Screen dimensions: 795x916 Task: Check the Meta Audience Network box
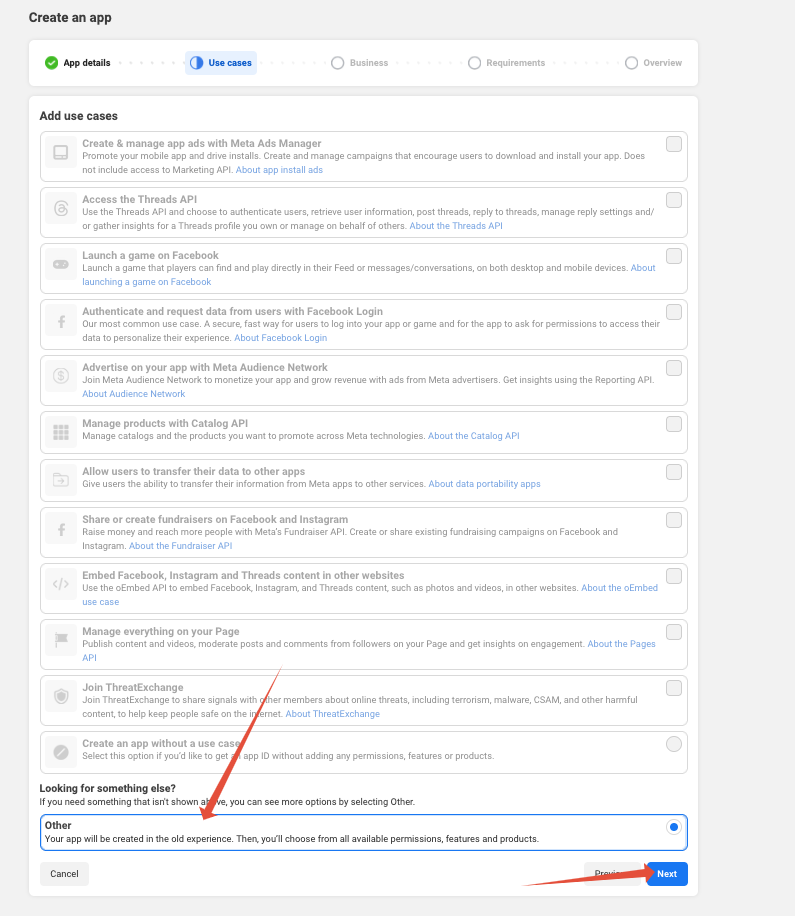674,368
